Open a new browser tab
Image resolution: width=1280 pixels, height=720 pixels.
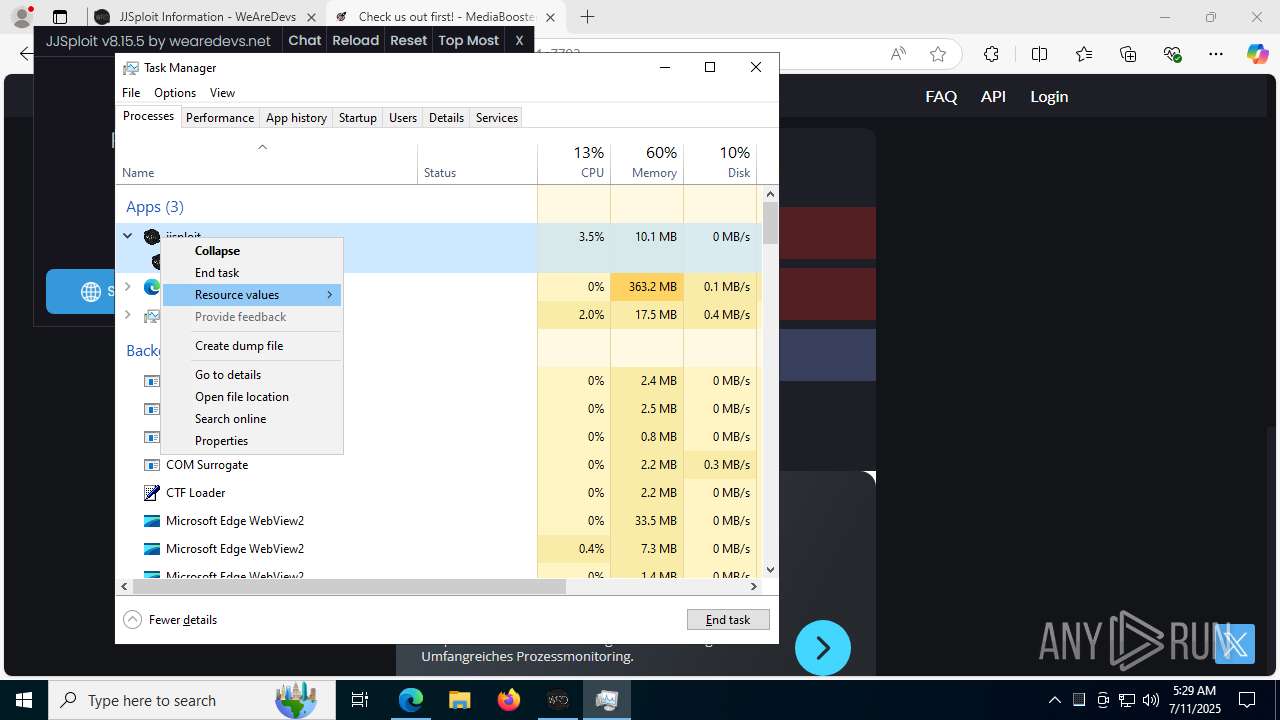(x=588, y=17)
